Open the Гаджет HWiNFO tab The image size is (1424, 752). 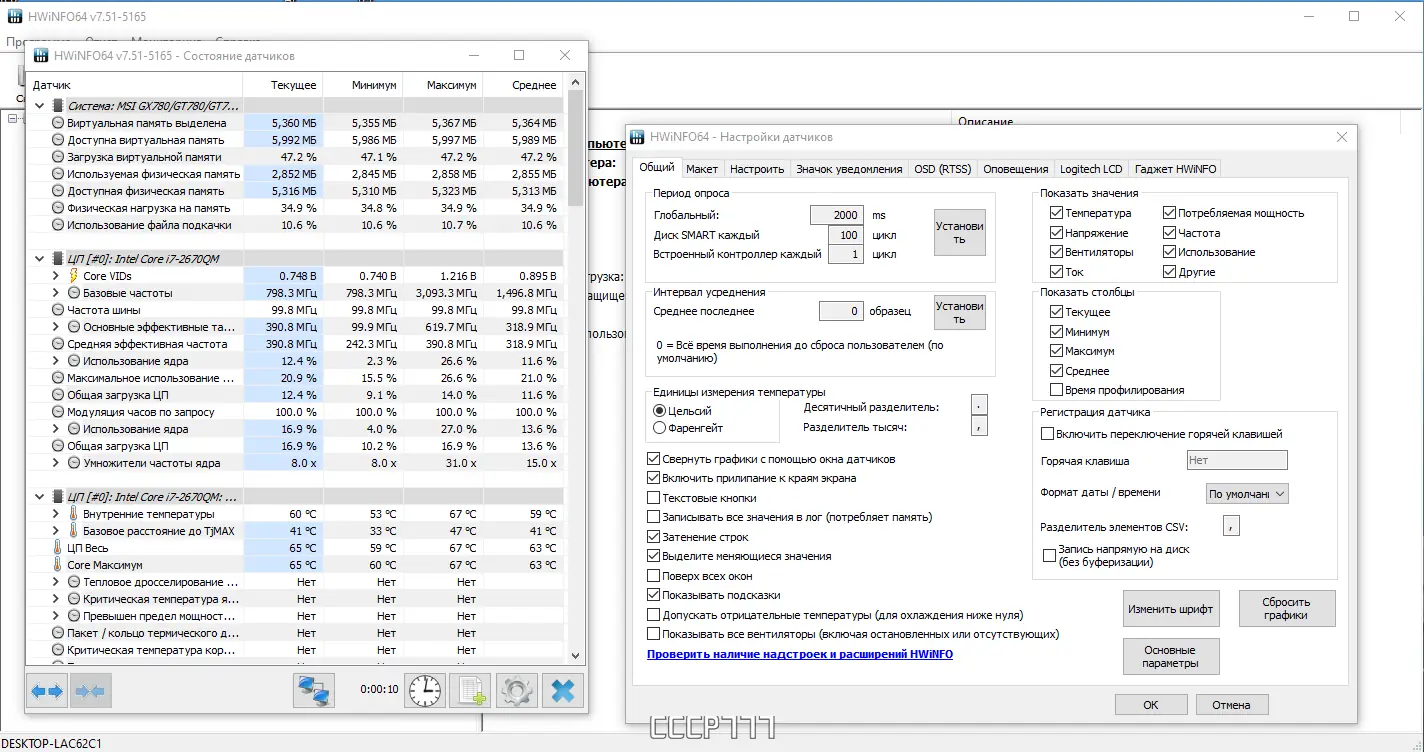(x=1175, y=169)
